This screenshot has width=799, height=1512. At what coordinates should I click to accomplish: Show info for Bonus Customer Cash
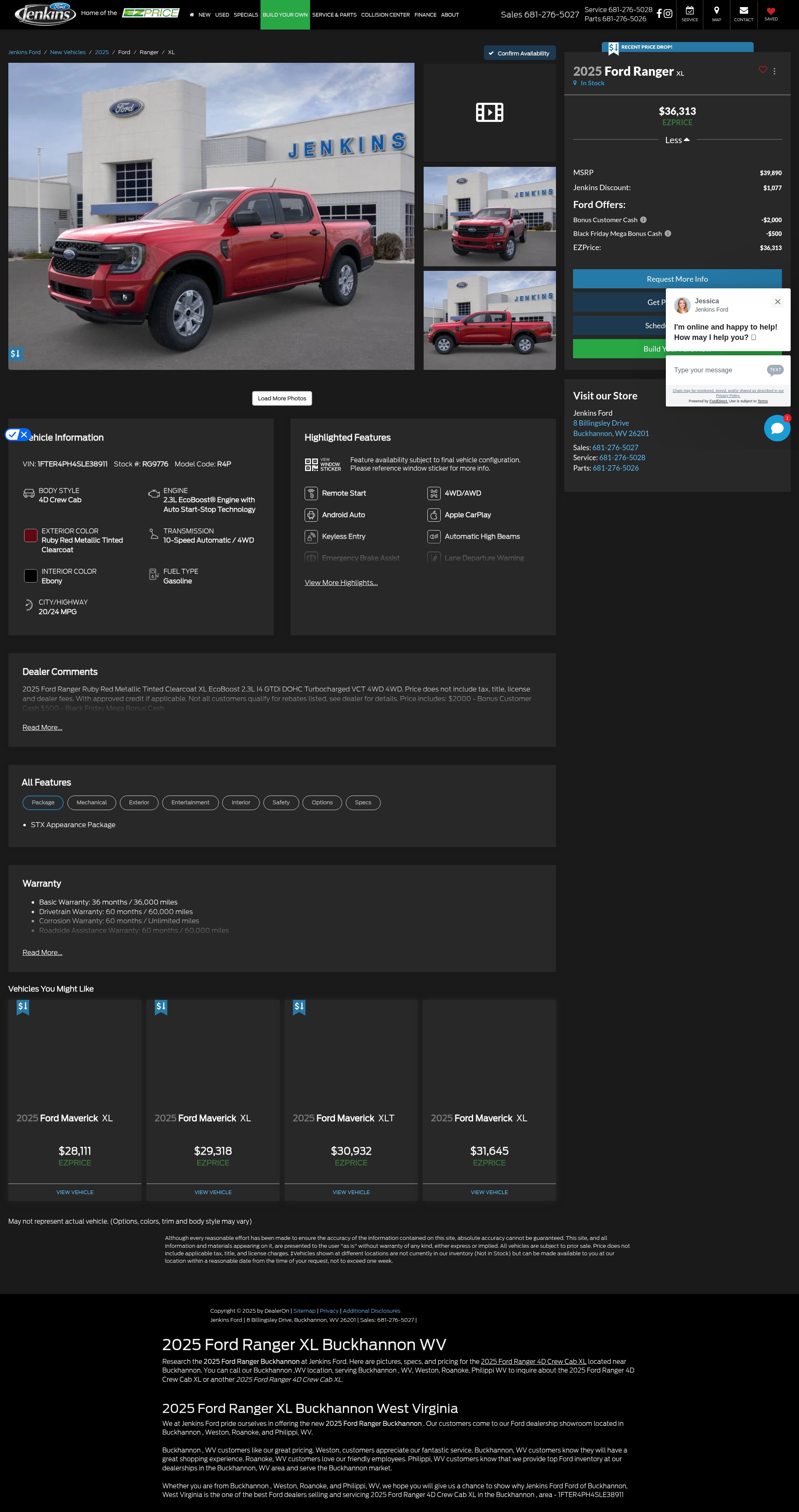point(643,220)
